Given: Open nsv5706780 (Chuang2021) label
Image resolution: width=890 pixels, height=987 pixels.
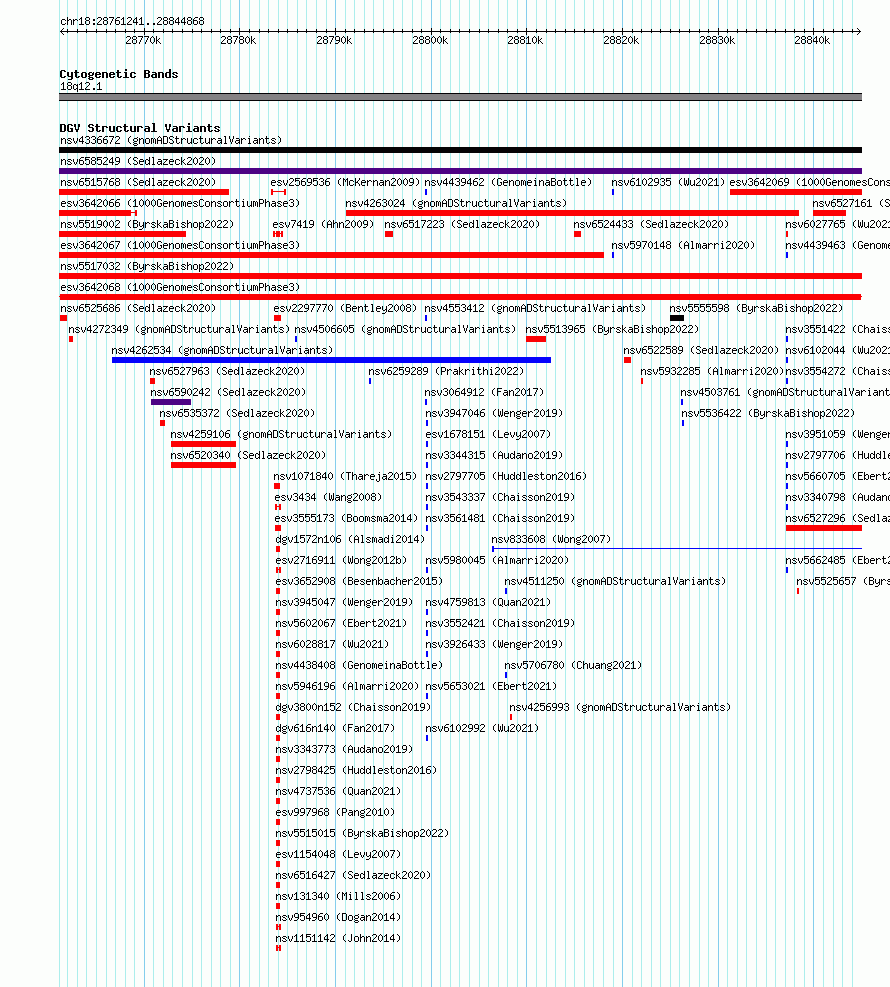Looking at the screenshot, I should coord(573,665).
